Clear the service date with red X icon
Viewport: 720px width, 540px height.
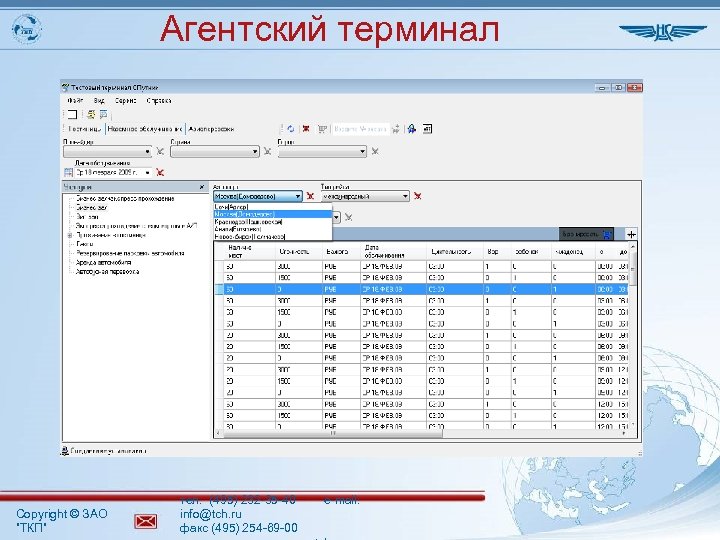(160, 173)
